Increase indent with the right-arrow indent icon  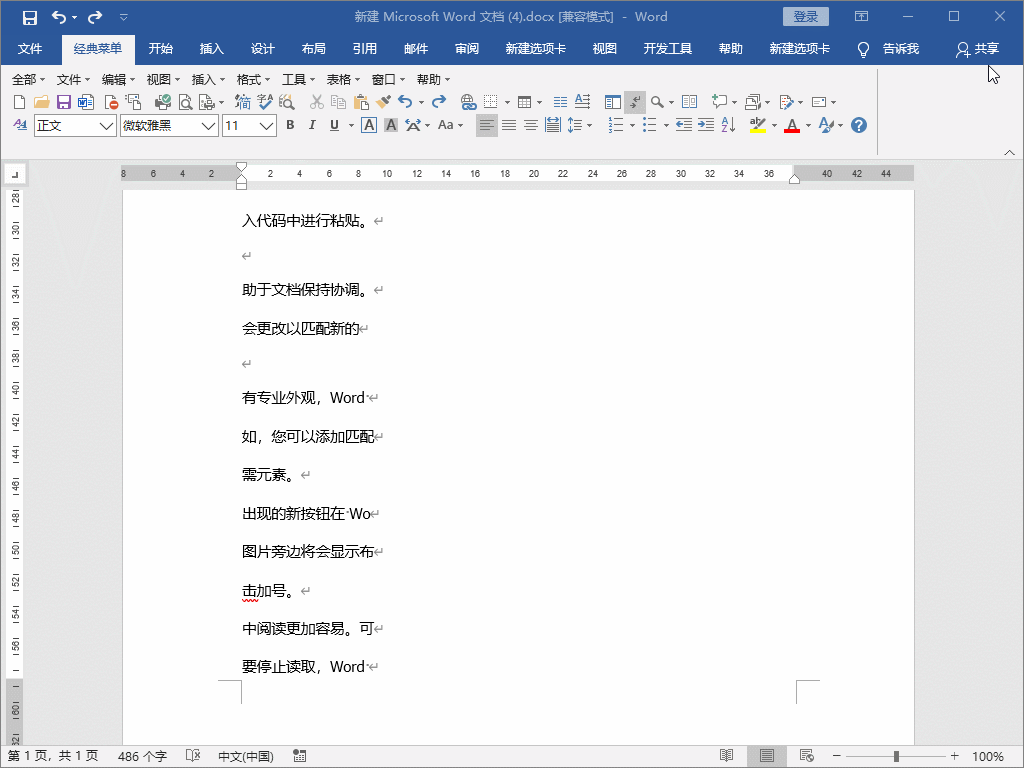click(x=706, y=125)
